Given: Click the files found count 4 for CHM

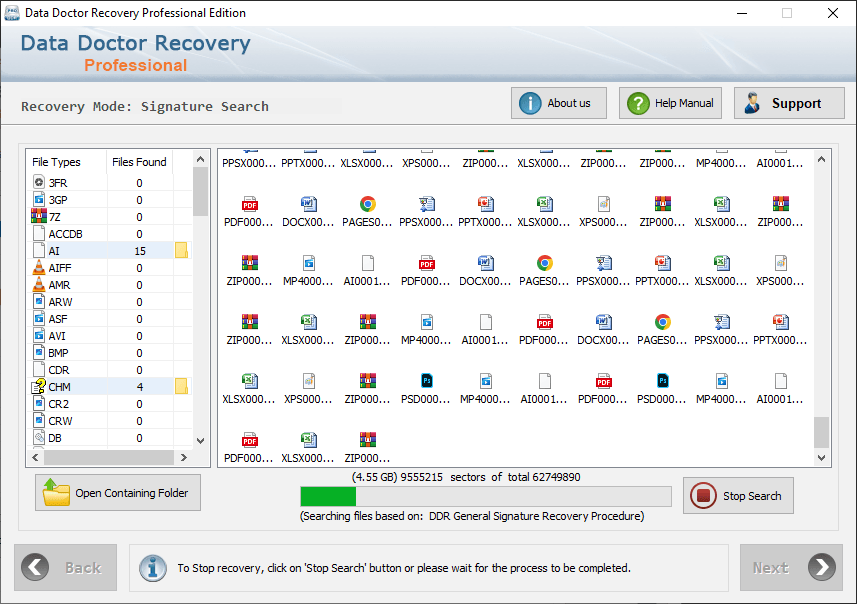Looking at the screenshot, I should pos(140,387).
